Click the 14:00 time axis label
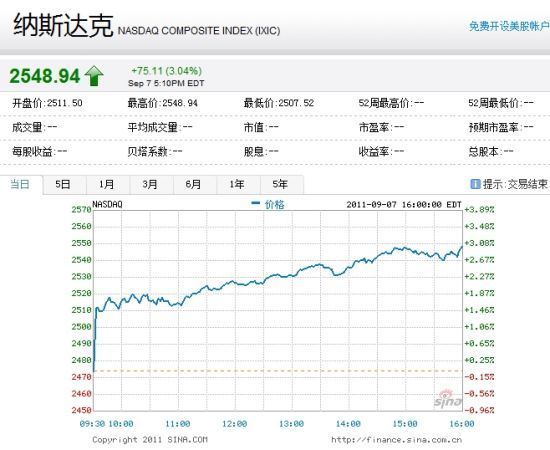This screenshot has height=450, width=550. pyautogui.click(x=348, y=424)
